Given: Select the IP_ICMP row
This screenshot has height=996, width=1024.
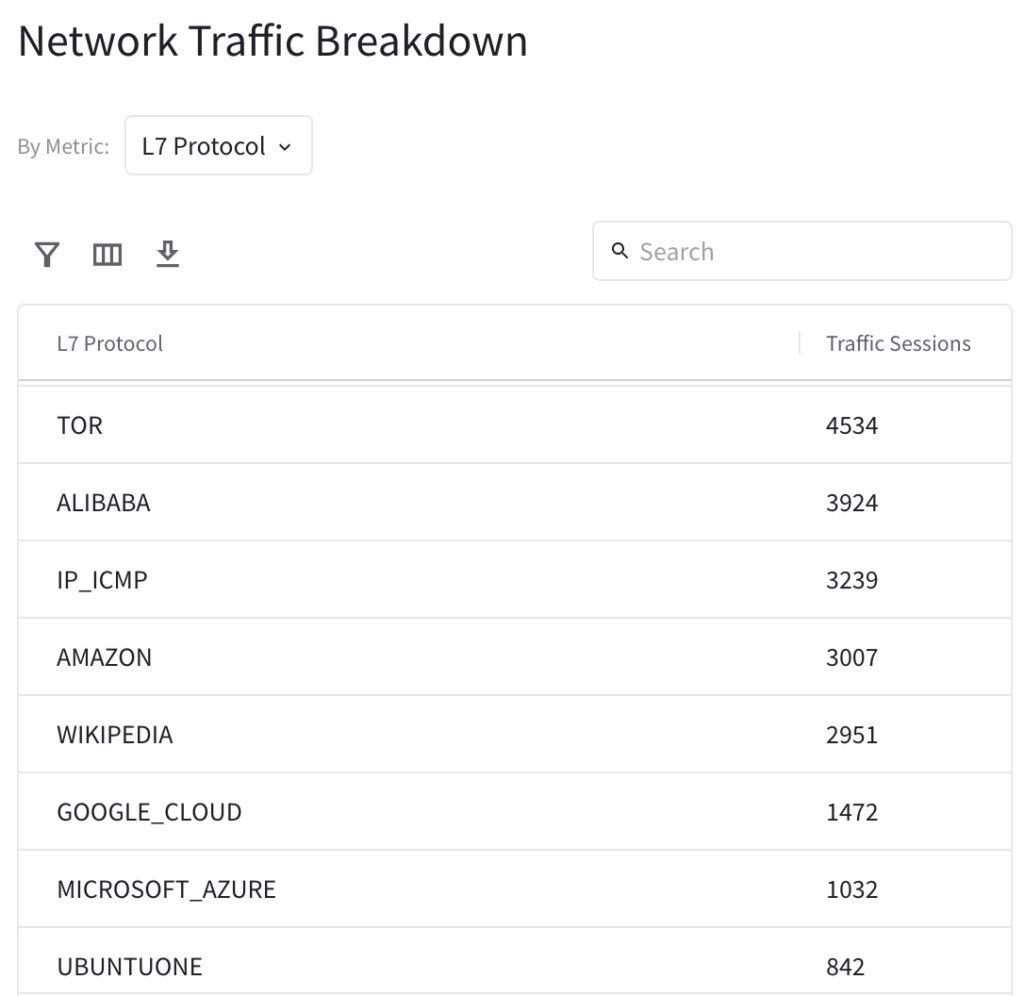Looking at the screenshot, I should click(x=515, y=580).
